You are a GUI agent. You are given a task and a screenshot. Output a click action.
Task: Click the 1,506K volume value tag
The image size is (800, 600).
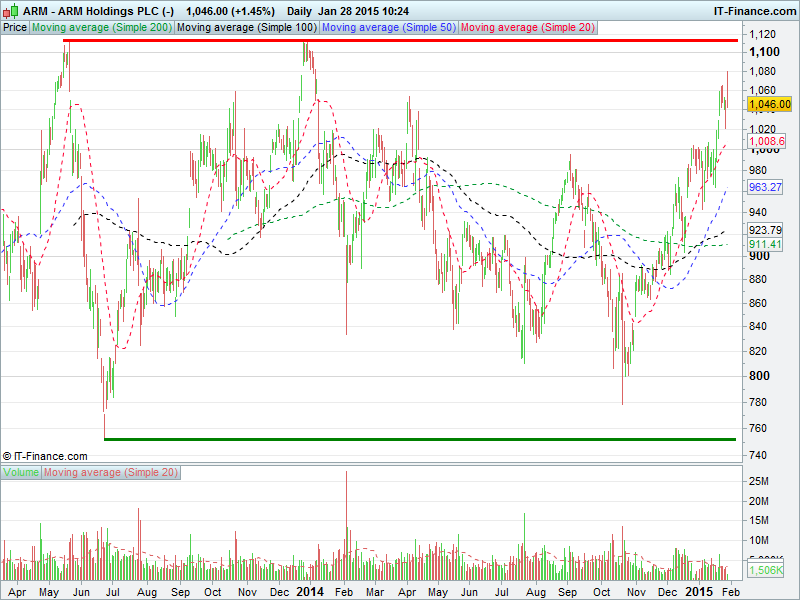tap(767, 570)
